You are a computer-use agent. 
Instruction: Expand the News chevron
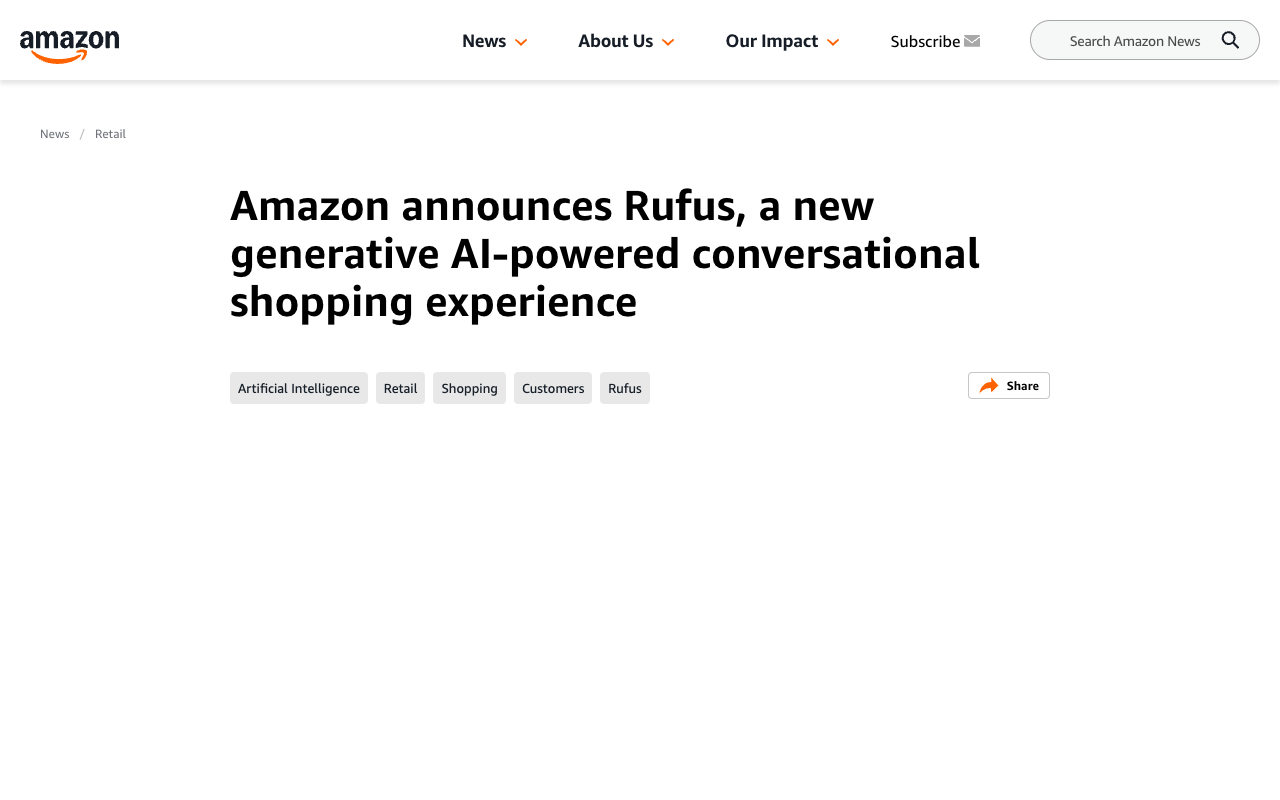(x=521, y=42)
